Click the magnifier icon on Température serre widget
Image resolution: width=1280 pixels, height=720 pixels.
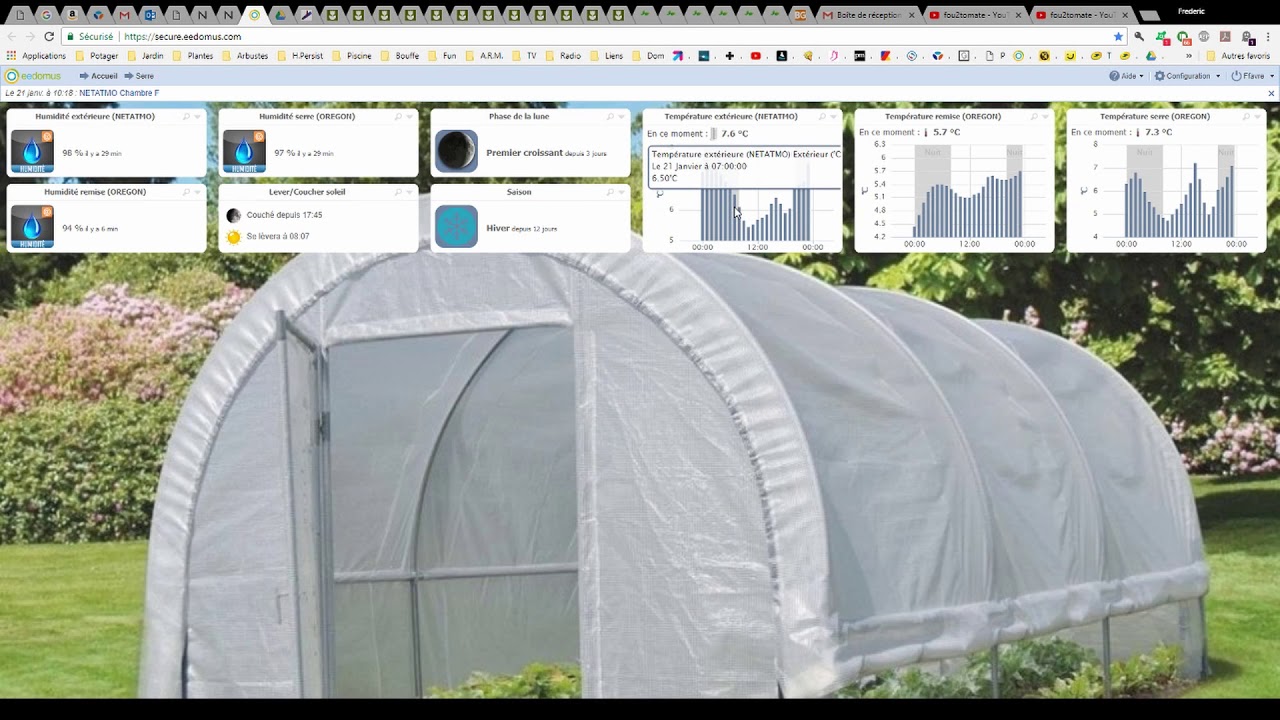click(1246, 117)
